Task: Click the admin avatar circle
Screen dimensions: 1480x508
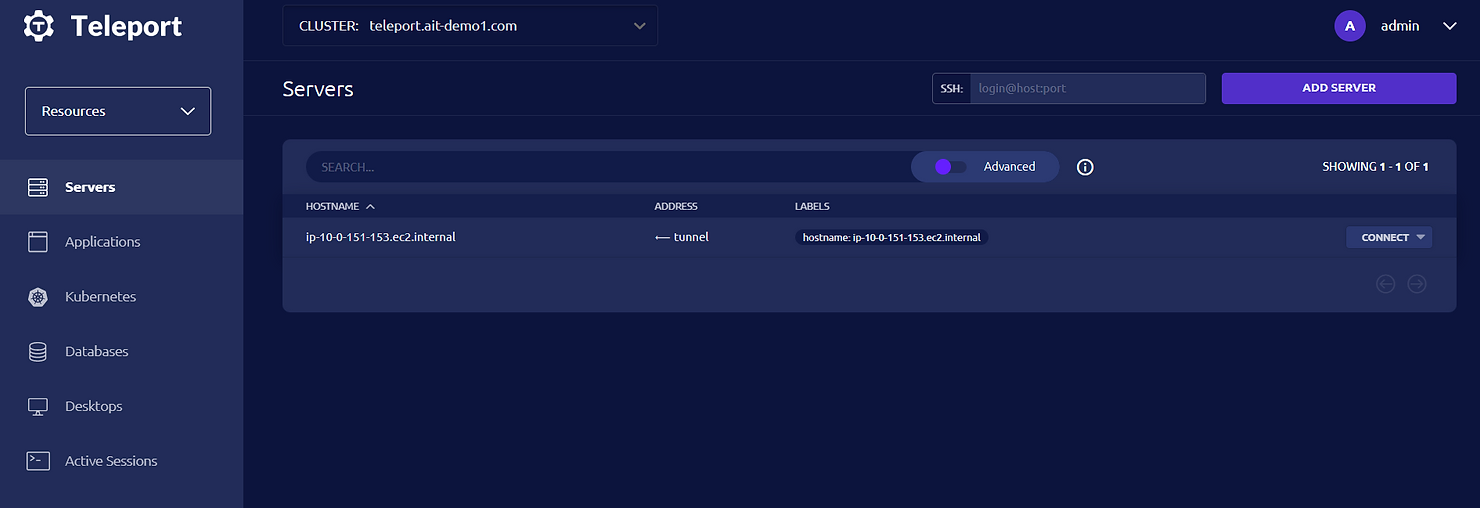Action: click(x=1350, y=26)
